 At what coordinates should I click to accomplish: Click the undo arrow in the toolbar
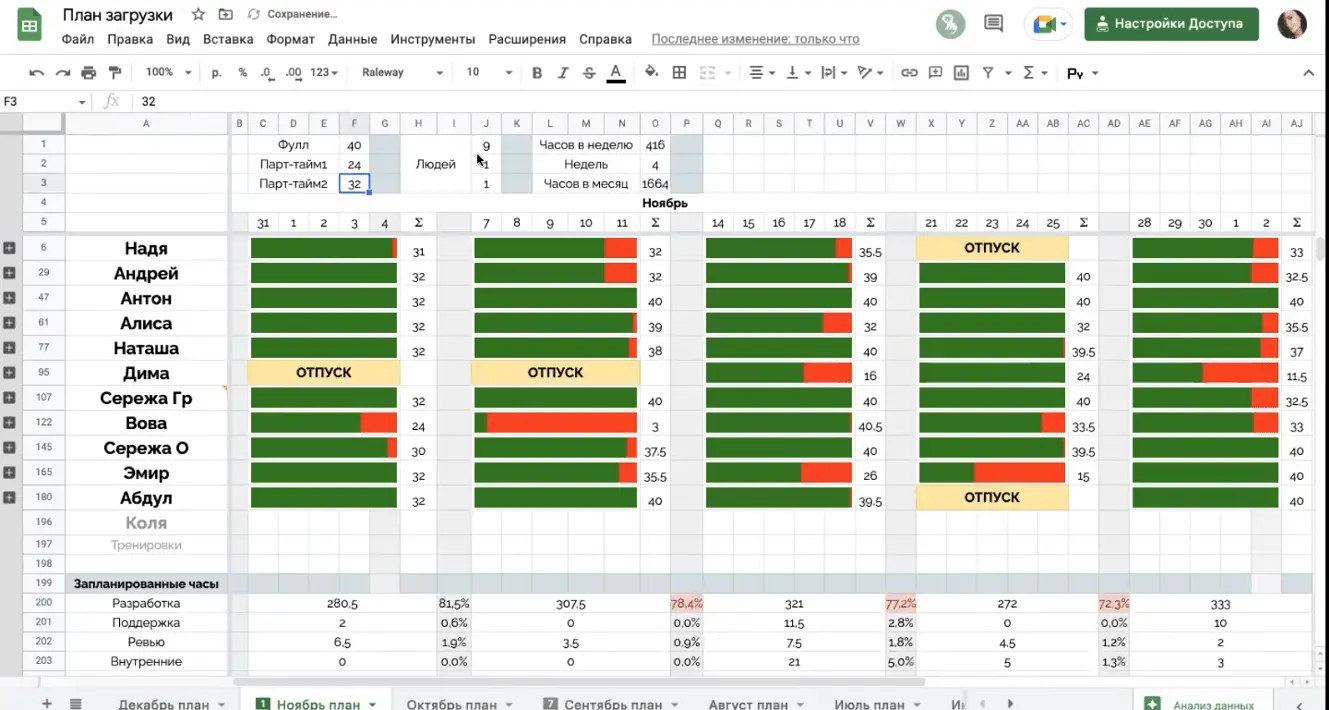coord(37,73)
